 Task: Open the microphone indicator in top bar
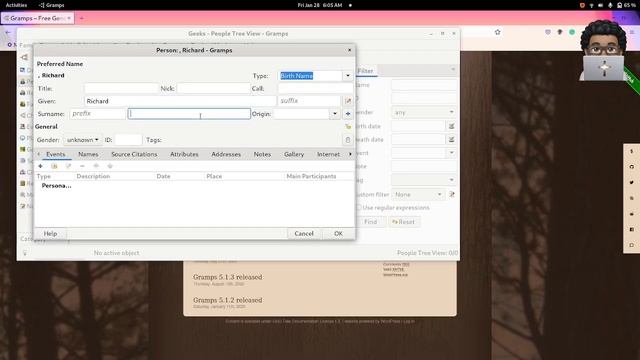(x=610, y=5)
